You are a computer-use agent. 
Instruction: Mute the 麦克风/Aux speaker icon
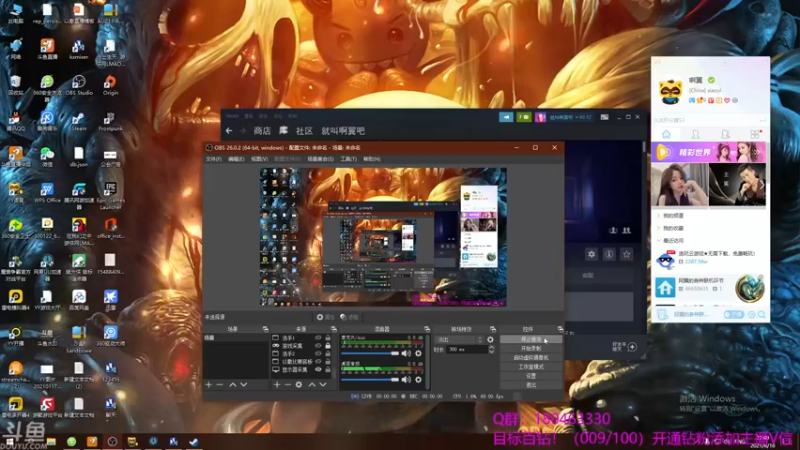click(x=406, y=353)
